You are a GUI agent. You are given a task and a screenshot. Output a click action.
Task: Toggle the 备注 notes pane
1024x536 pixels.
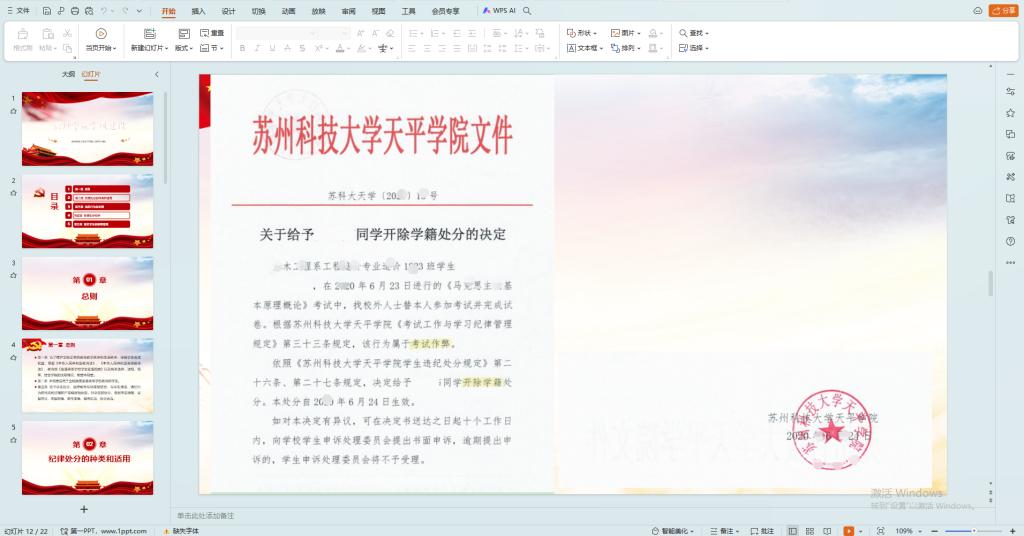pyautogui.click(x=722, y=531)
